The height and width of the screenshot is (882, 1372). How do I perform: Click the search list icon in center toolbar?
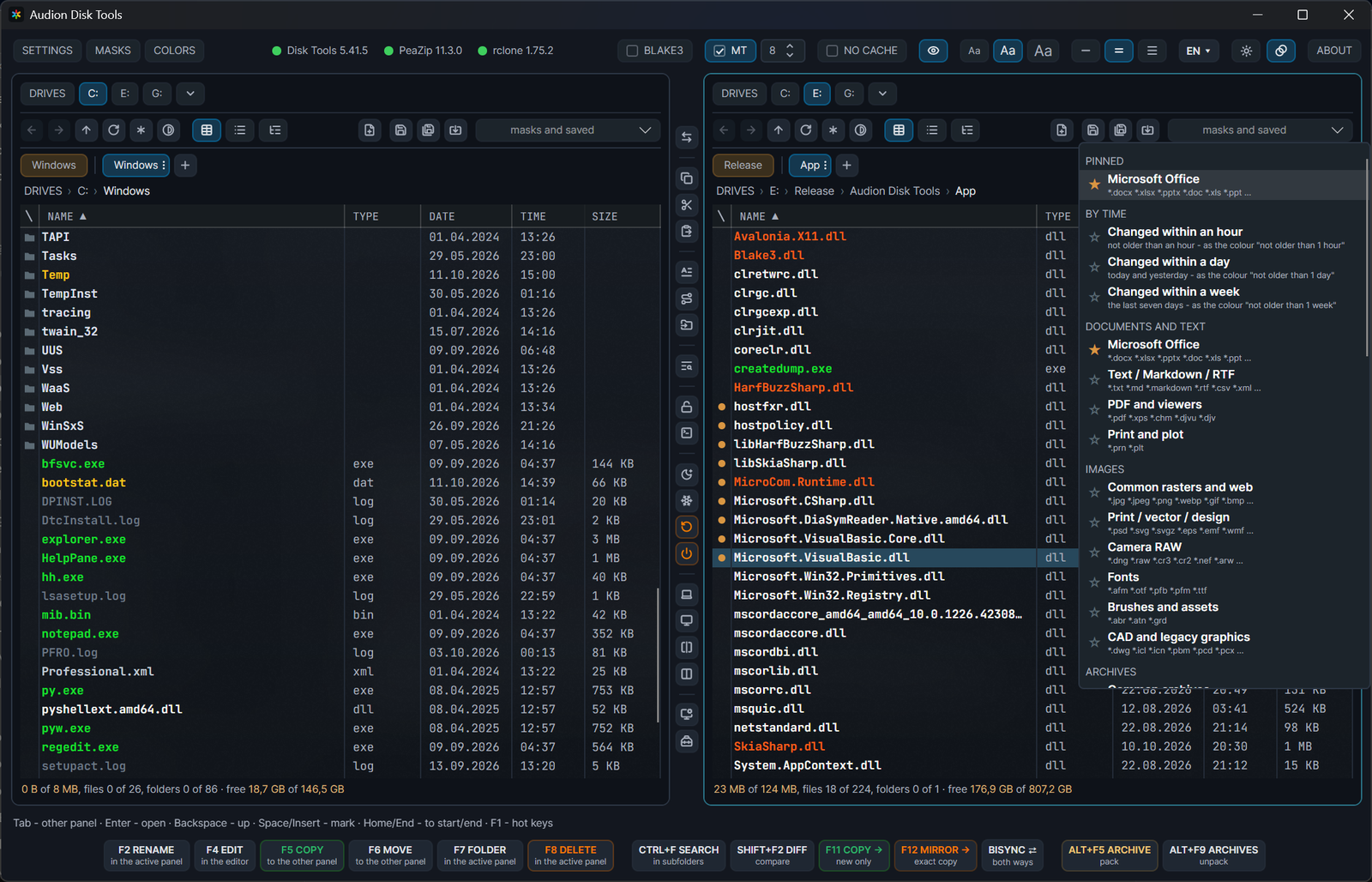687,366
